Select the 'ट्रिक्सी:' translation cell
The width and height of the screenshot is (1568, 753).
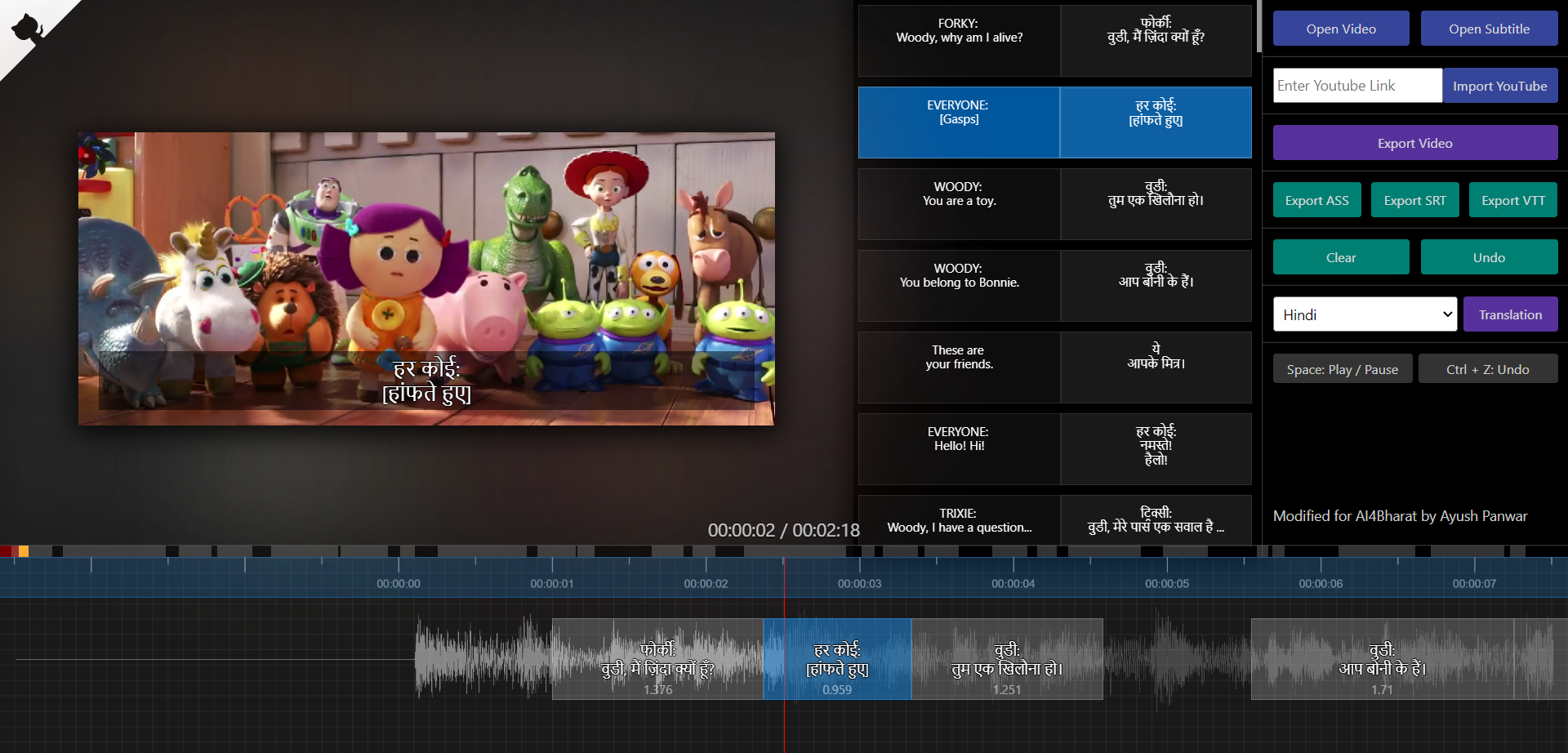coord(1156,519)
